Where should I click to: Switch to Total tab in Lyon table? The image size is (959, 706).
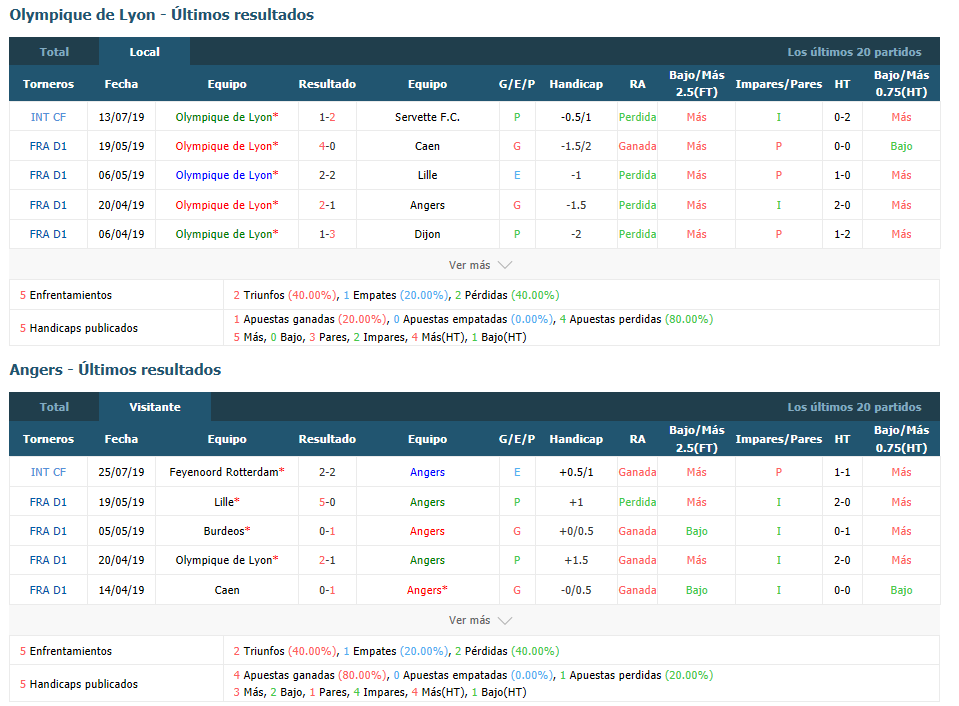point(54,52)
